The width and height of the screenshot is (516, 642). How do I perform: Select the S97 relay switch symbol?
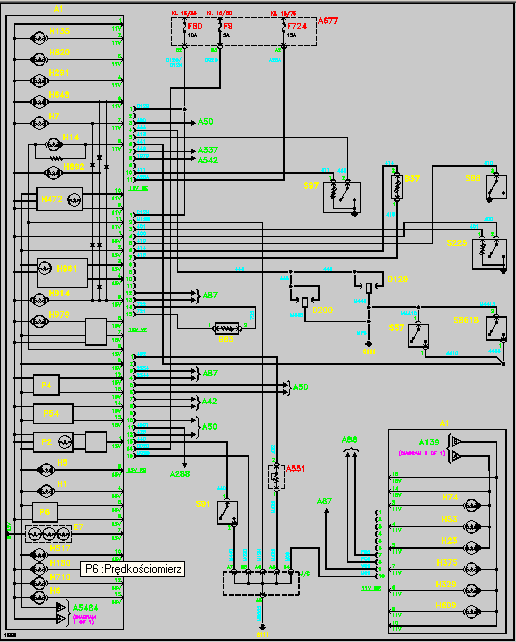pyautogui.click(x=342, y=197)
